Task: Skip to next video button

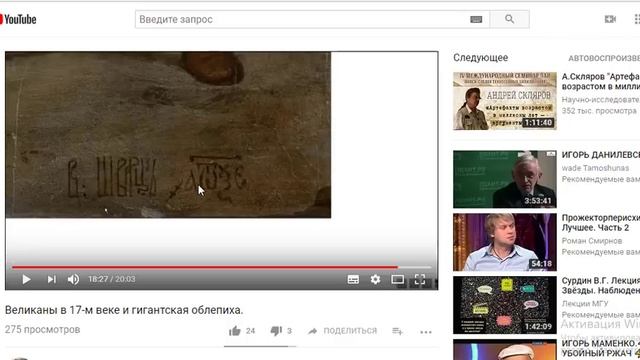Action: (51, 279)
